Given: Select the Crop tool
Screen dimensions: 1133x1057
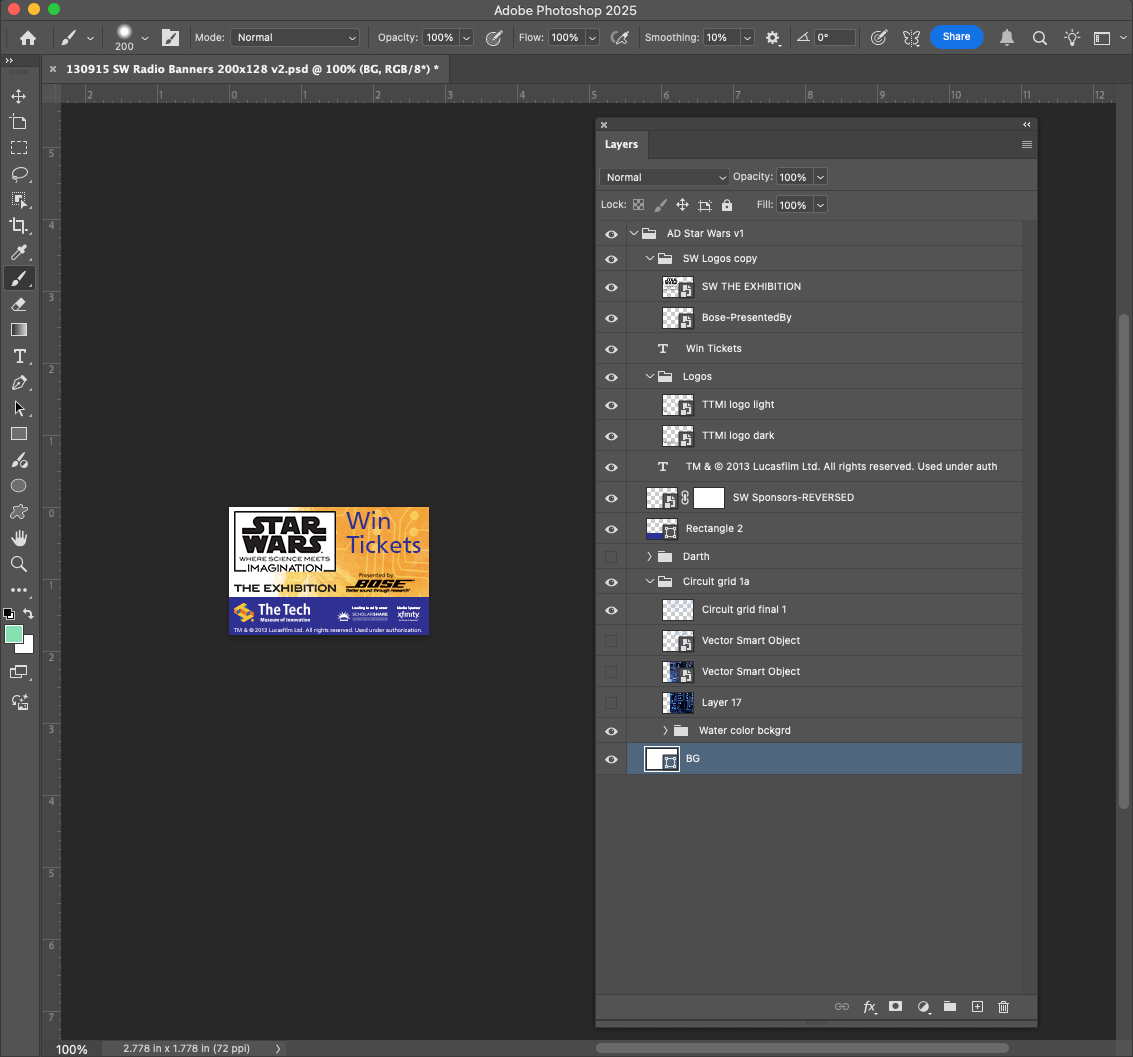Looking at the screenshot, I should click(x=19, y=226).
